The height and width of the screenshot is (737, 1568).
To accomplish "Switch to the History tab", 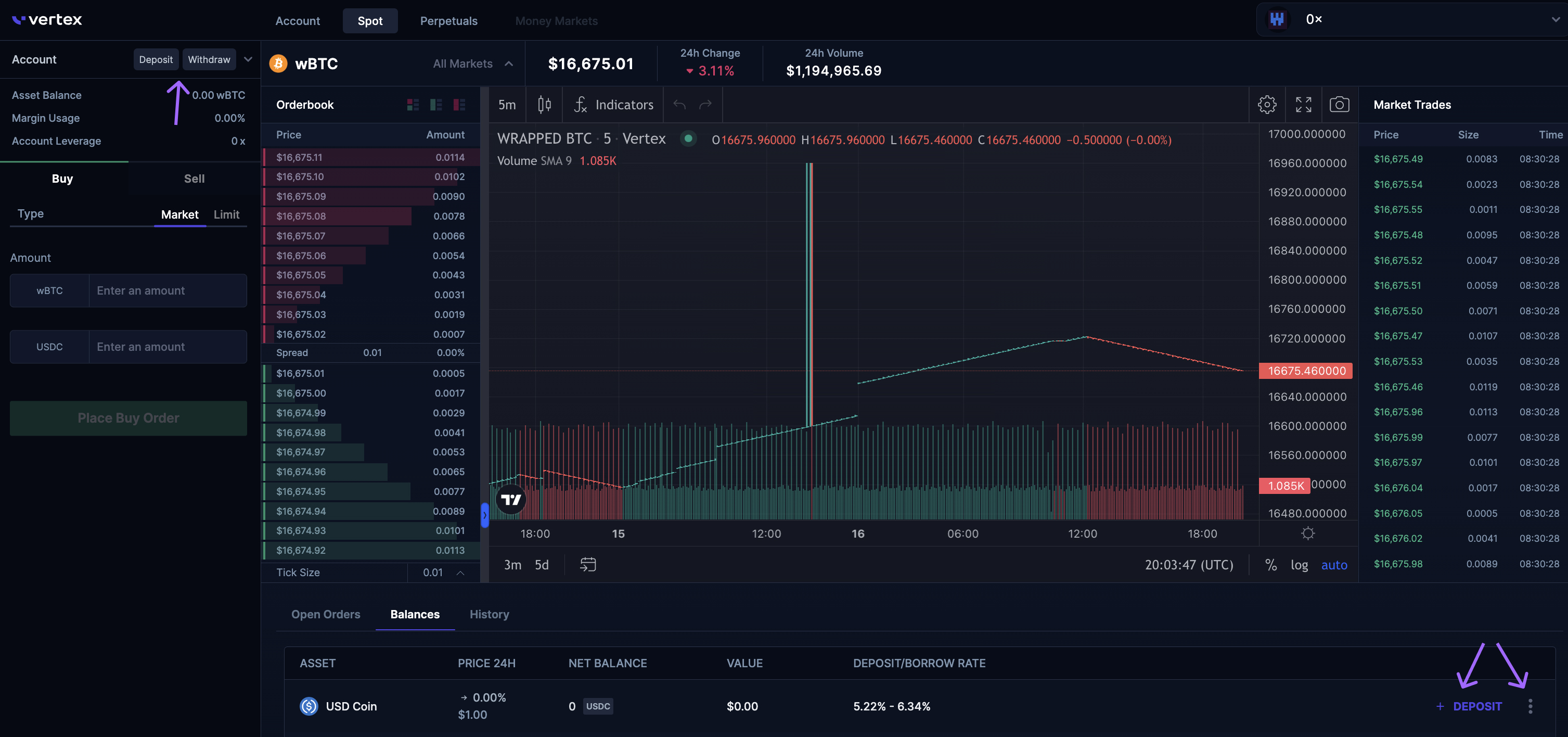I will click(x=490, y=615).
